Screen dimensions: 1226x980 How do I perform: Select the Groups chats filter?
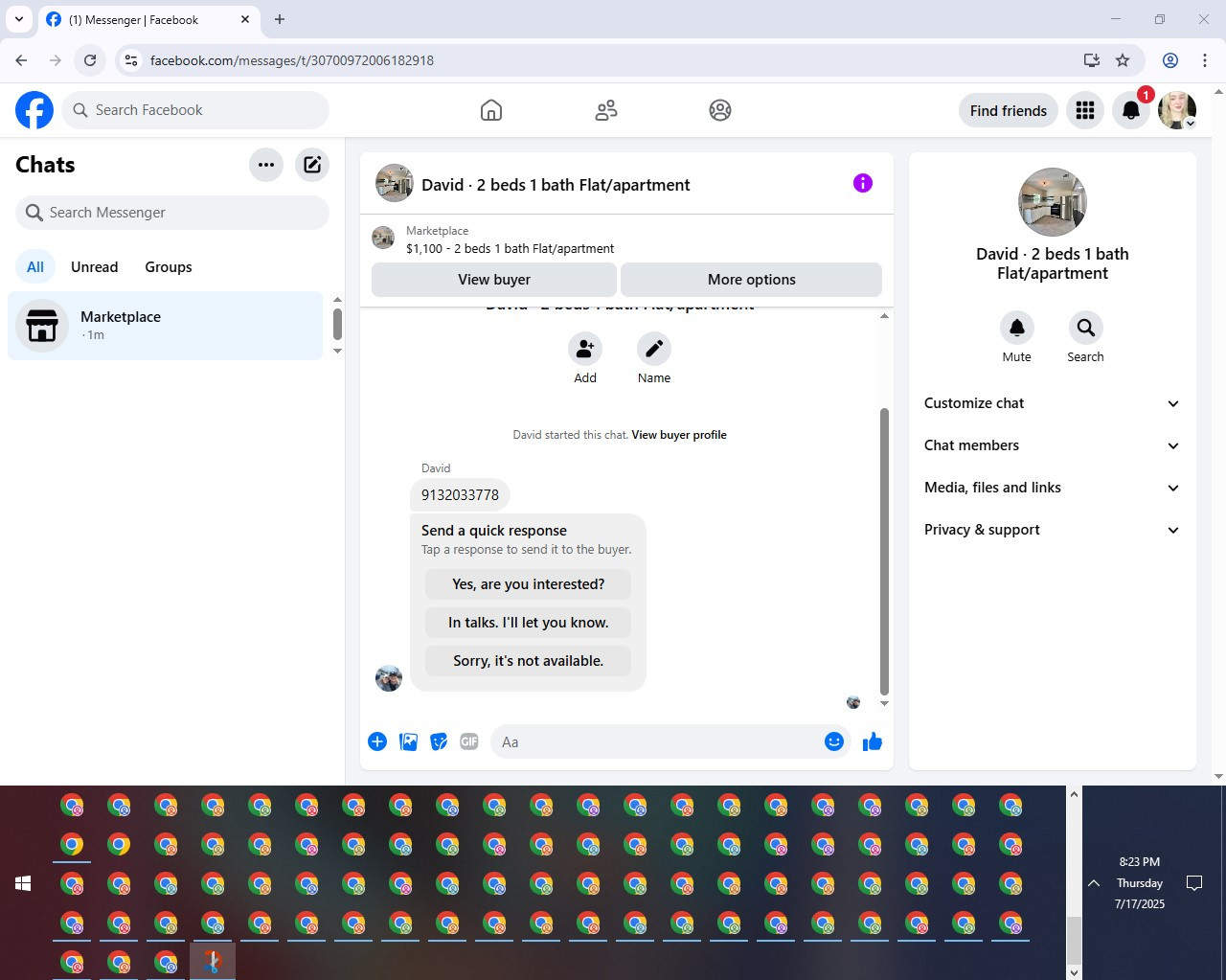(169, 267)
